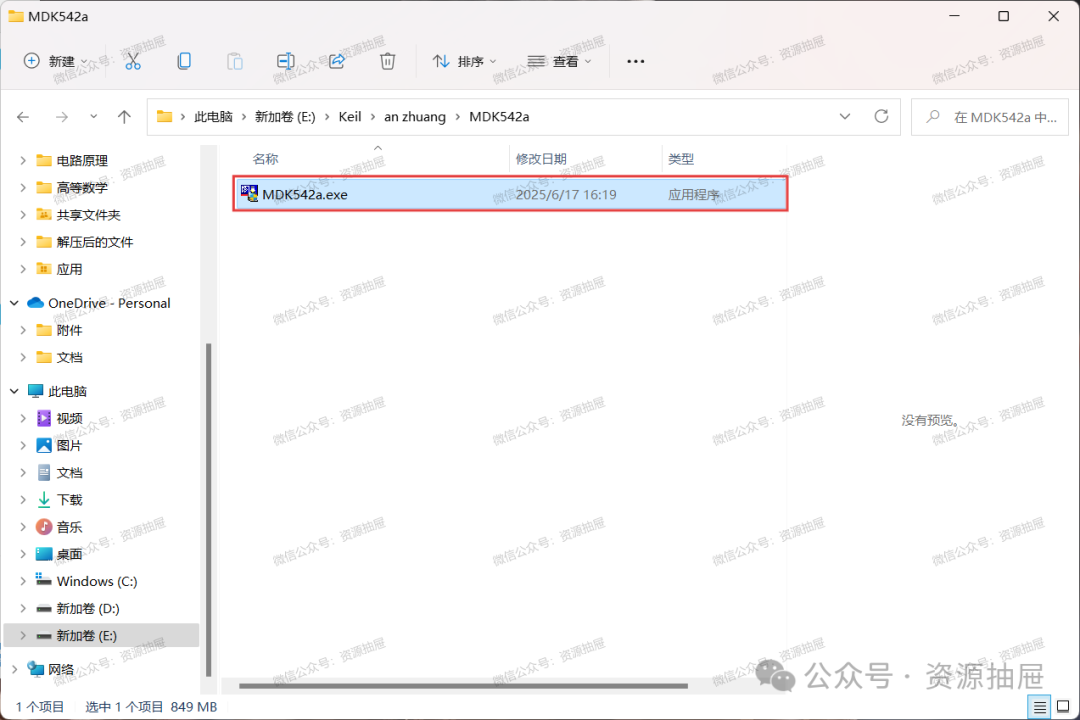
Task: Click the navigation pane vertical scrollbar
Action: point(209,510)
